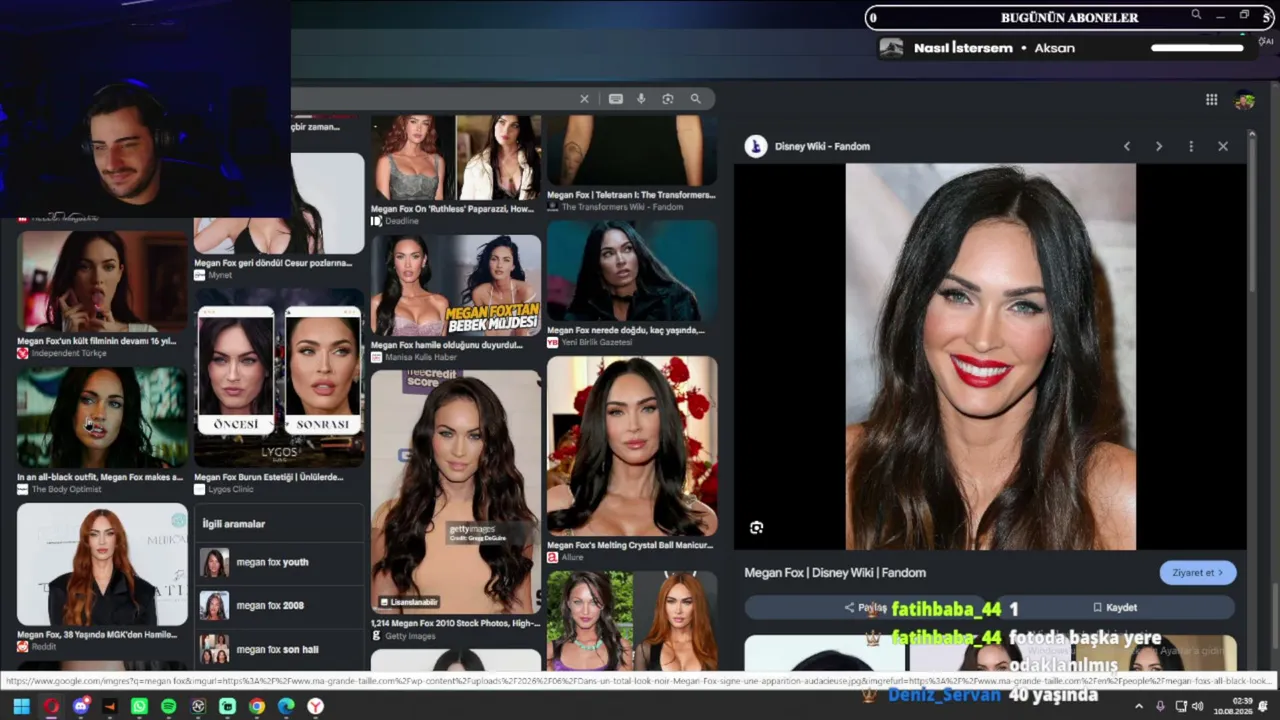
Task: Open the Body Optimist all-black outfit thumbnail
Action: [x=102, y=417]
